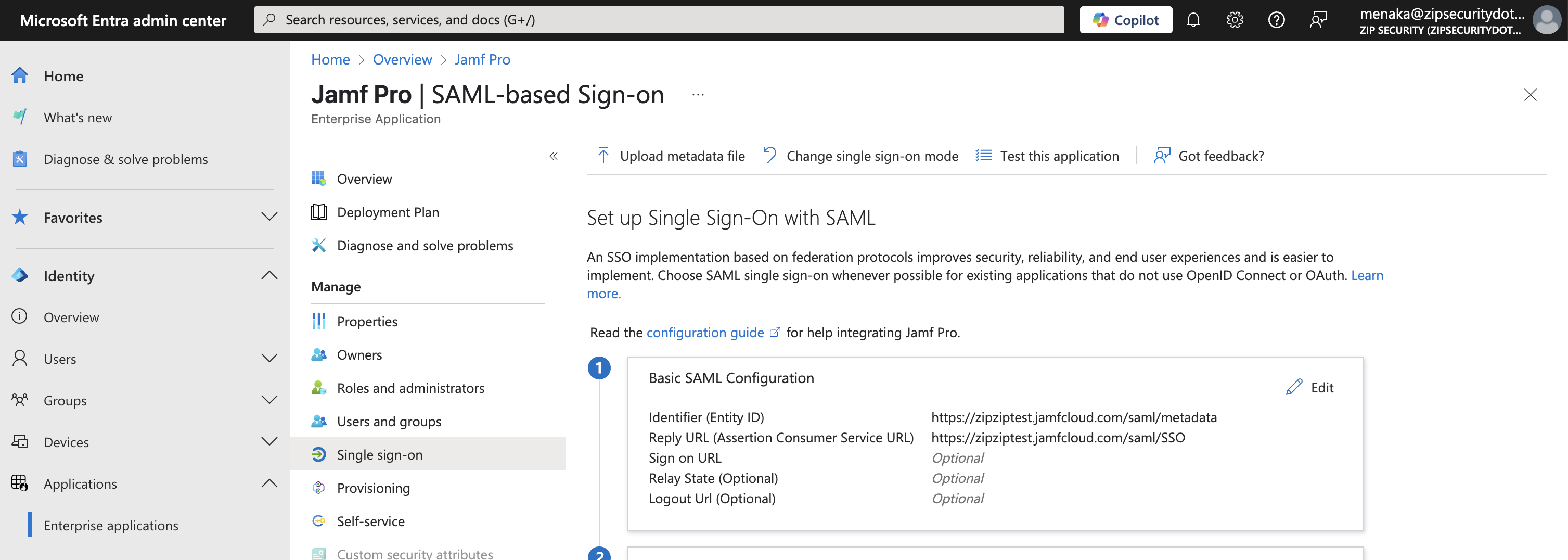This screenshot has width=1568, height=560.
Task: Click the Self-service icon
Action: (319, 521)
